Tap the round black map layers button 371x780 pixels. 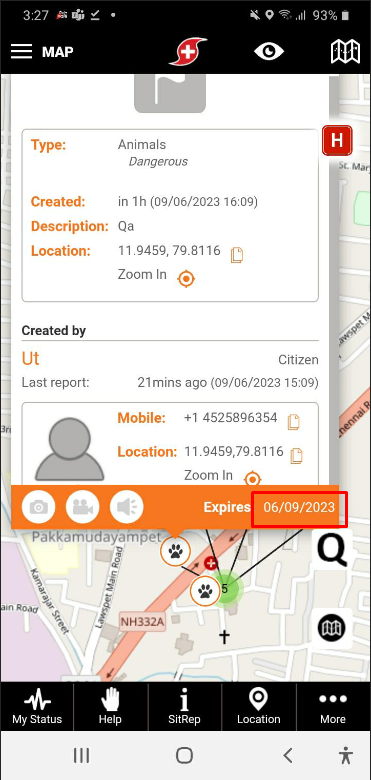point(332,628)
